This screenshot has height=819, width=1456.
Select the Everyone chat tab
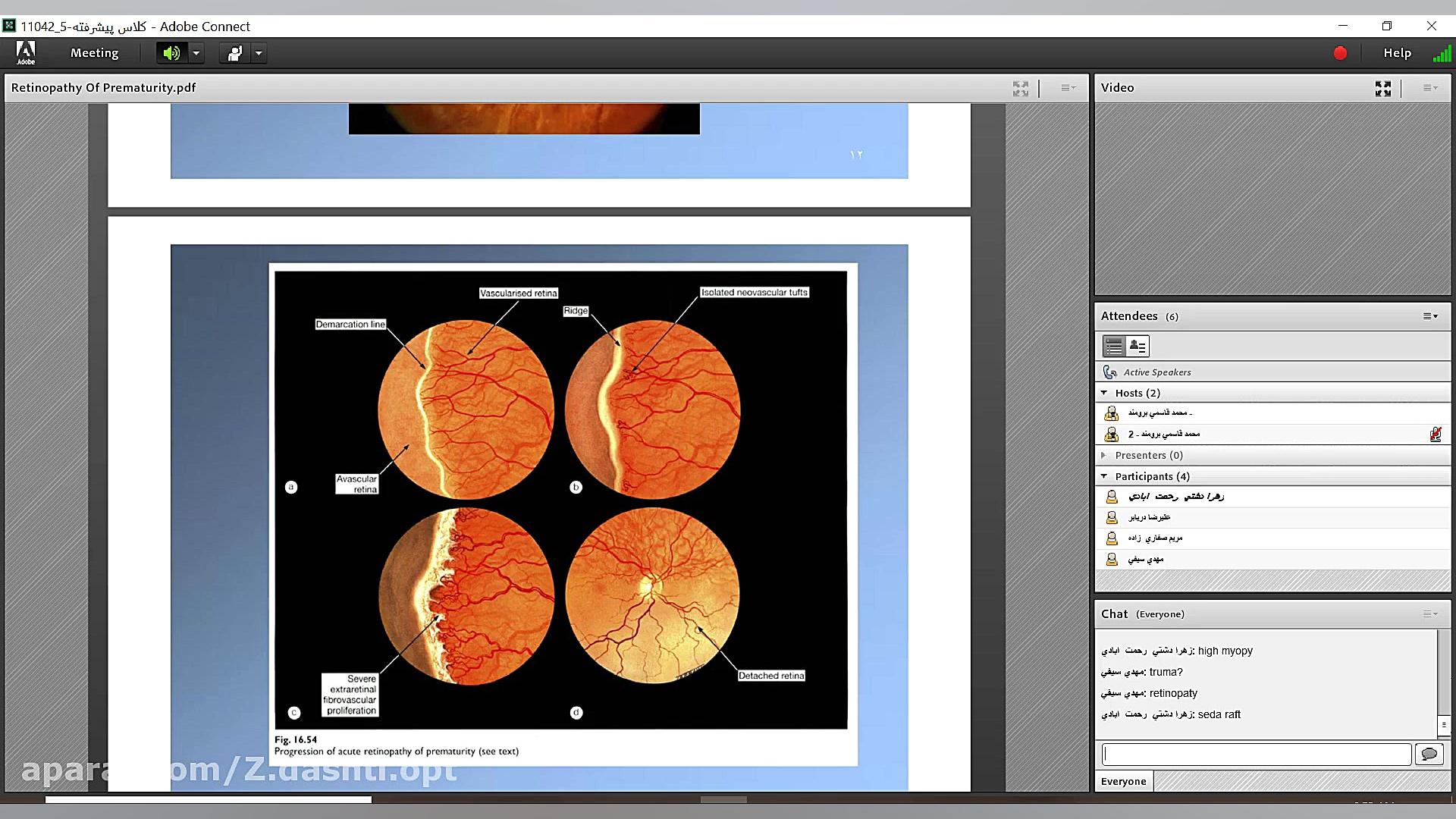pos(1123,781)
